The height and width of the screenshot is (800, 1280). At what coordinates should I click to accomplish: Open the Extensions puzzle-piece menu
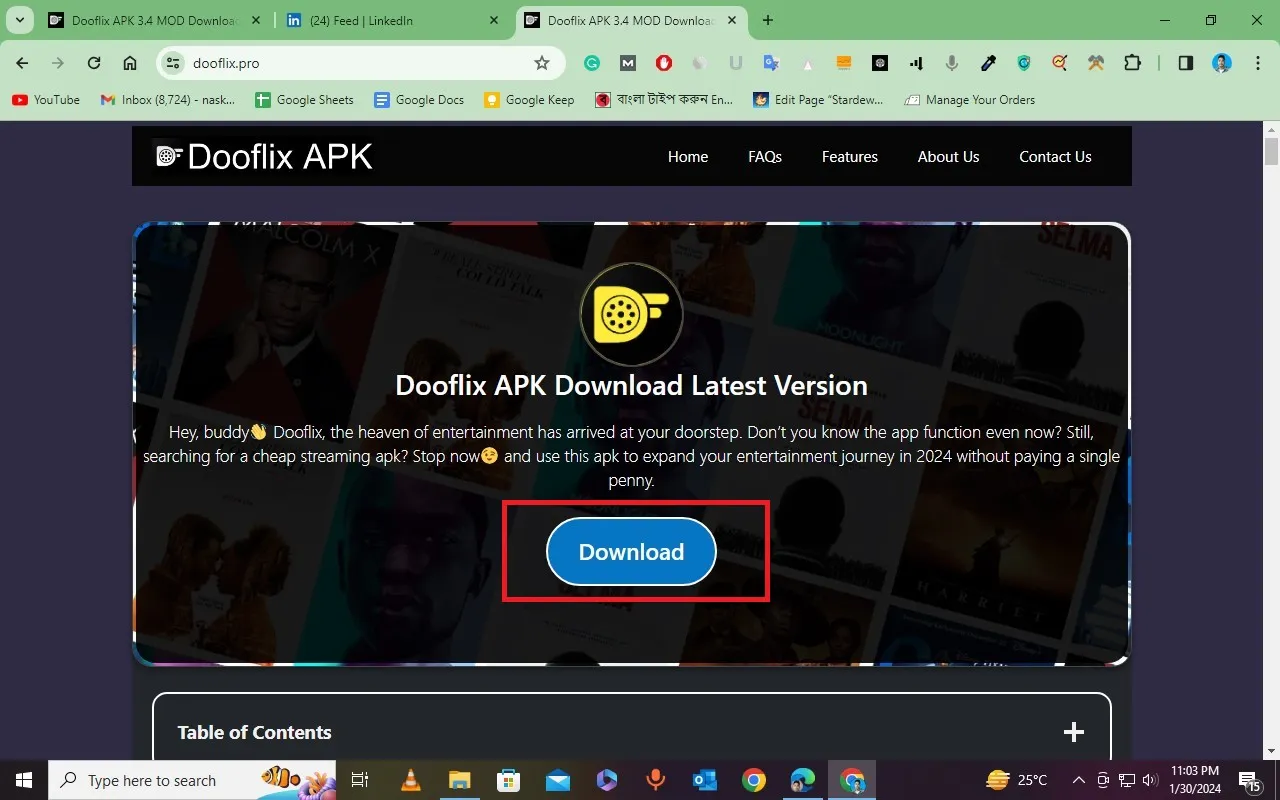pos(1132,63)
